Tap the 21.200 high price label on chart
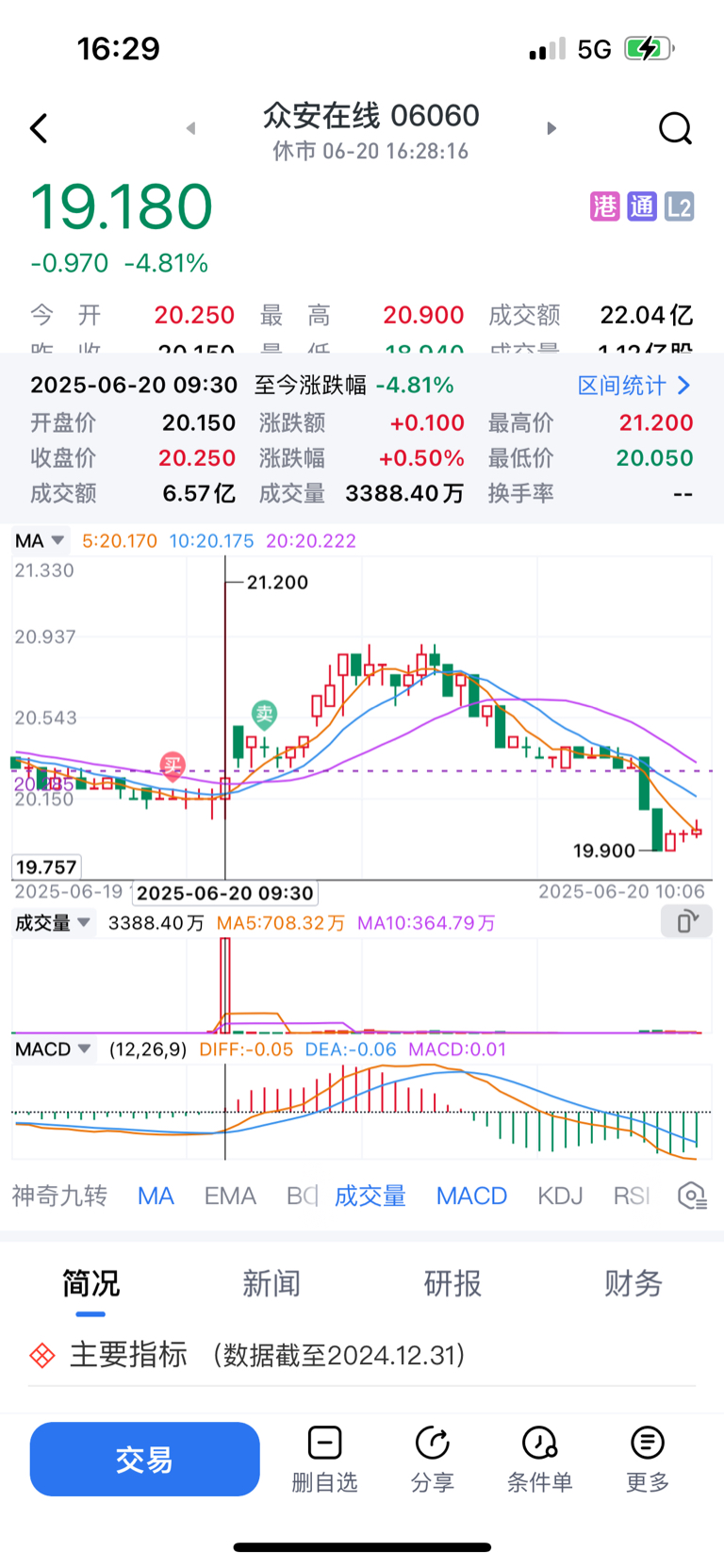 [277, 583]
